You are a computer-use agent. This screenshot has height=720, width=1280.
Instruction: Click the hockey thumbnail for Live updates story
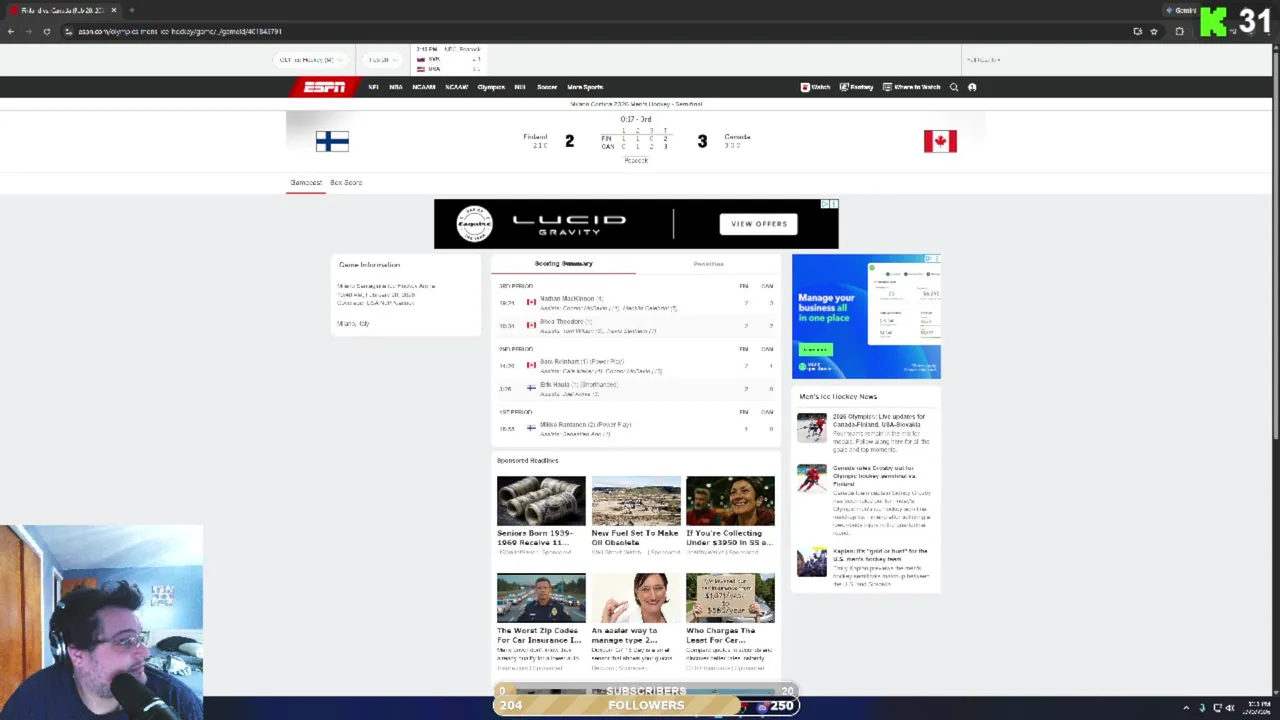click(x=812, y=427)
